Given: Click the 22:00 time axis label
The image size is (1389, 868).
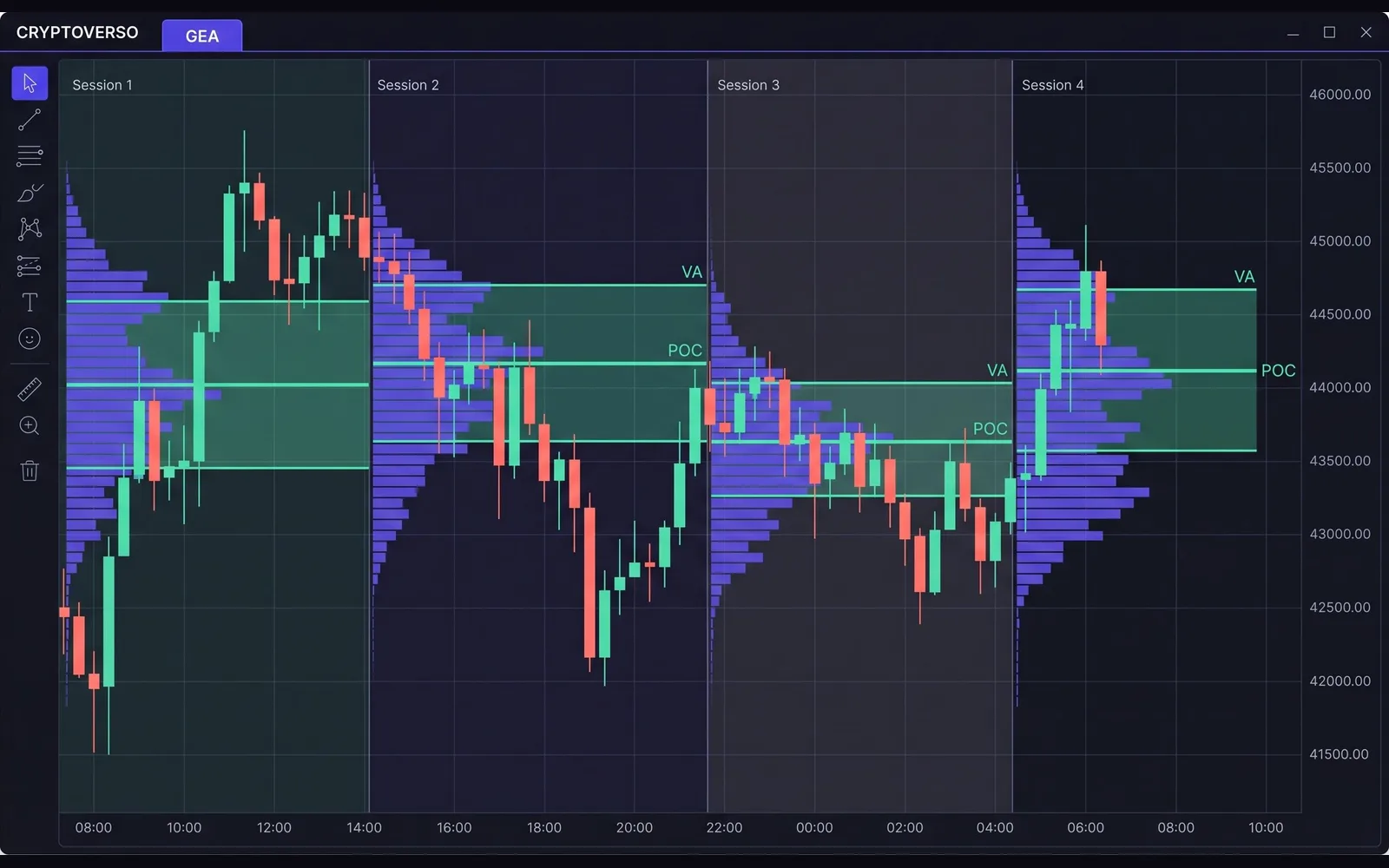Looking at the screenshot, I should coord(724,828).
